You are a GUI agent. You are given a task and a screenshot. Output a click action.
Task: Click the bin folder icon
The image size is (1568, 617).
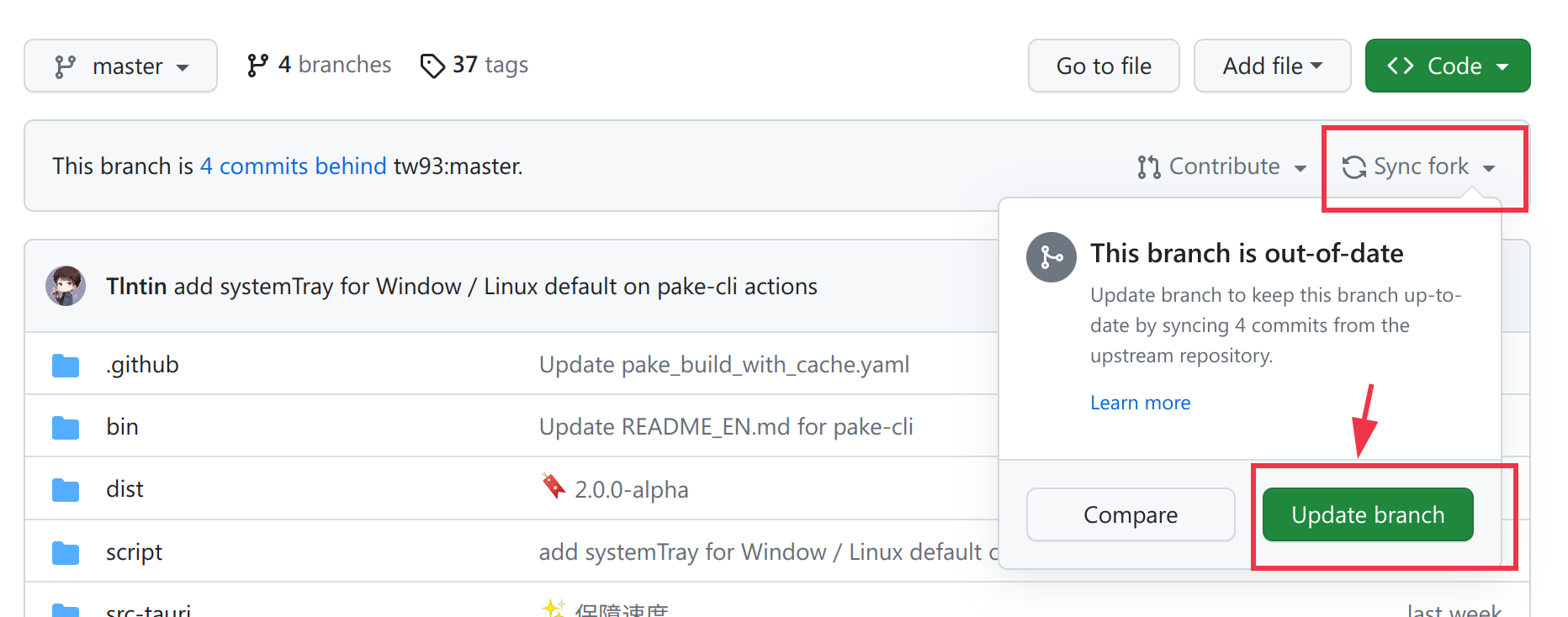pos(66,428)
